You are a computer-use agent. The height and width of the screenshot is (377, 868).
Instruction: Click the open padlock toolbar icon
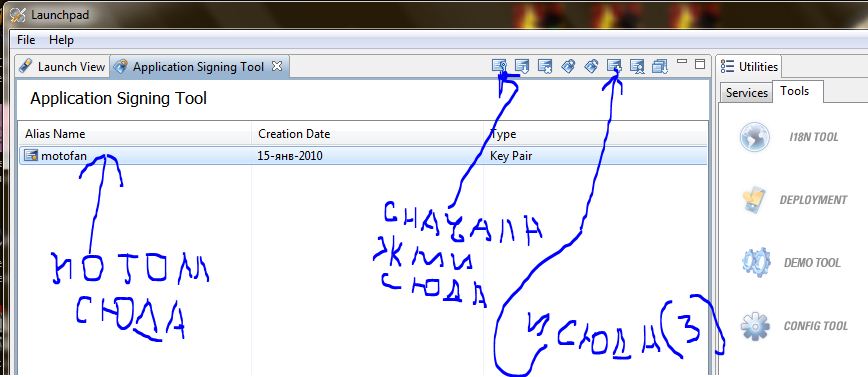pyautogui.click(x=591, y=66)
